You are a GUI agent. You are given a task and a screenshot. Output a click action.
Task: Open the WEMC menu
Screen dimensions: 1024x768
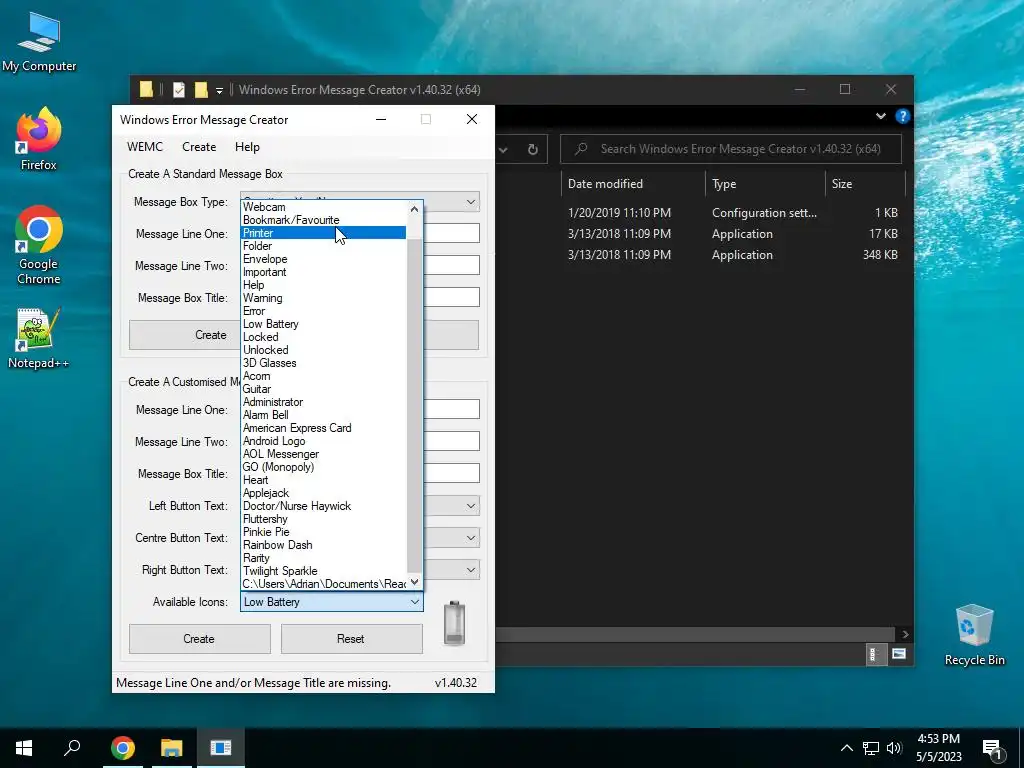145,147
